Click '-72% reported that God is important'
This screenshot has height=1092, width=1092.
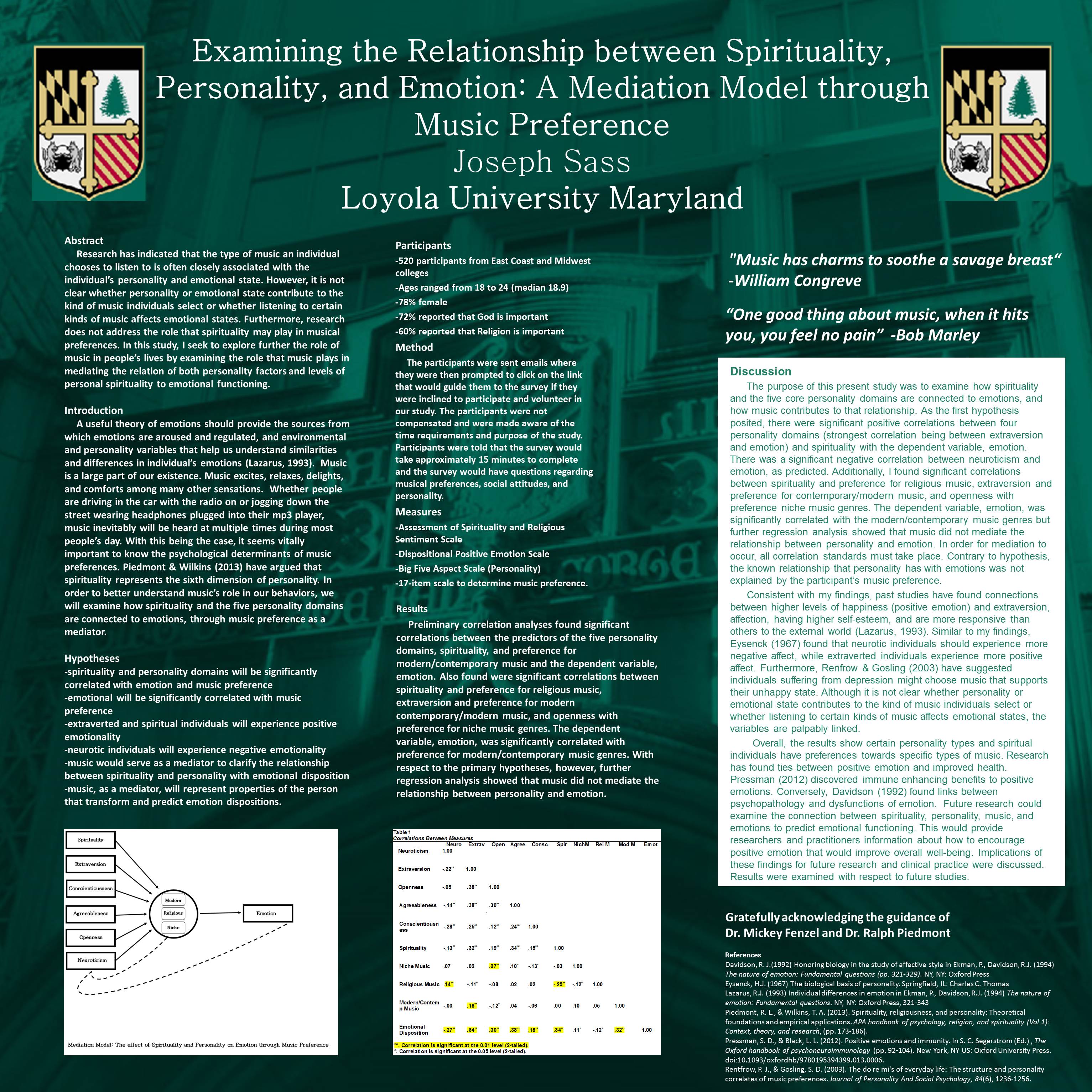[x=472, y=317]
